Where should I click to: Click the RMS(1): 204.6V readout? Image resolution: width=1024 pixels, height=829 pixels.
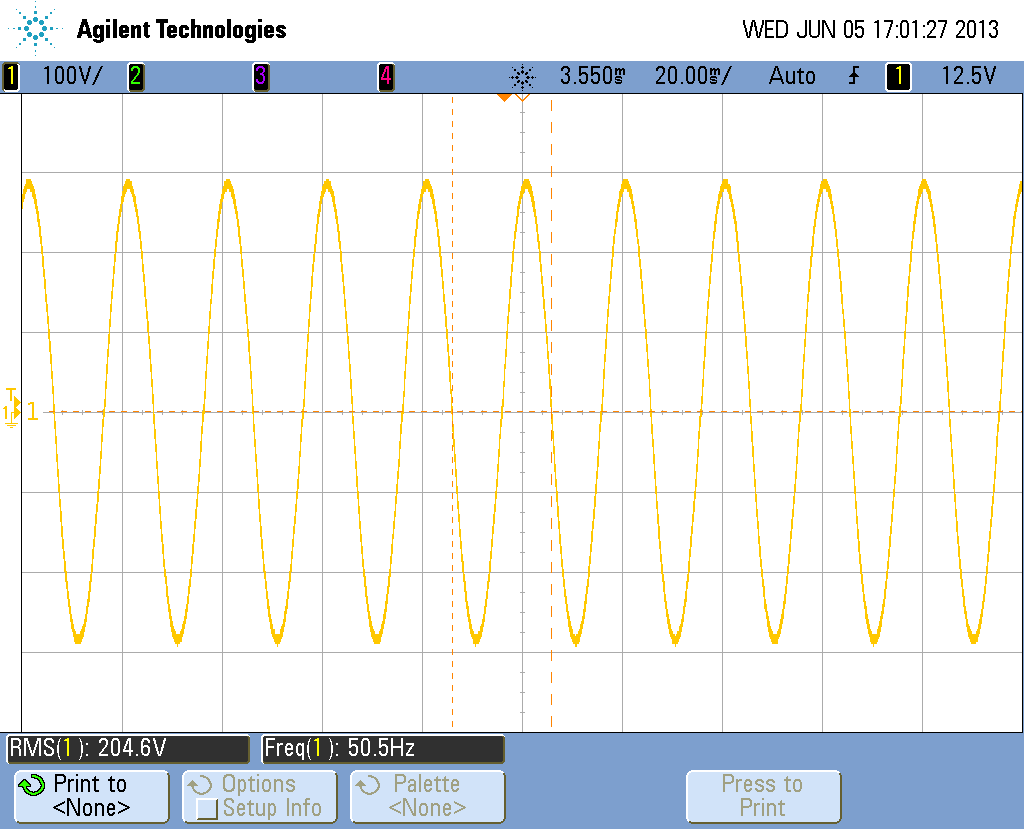126,748
